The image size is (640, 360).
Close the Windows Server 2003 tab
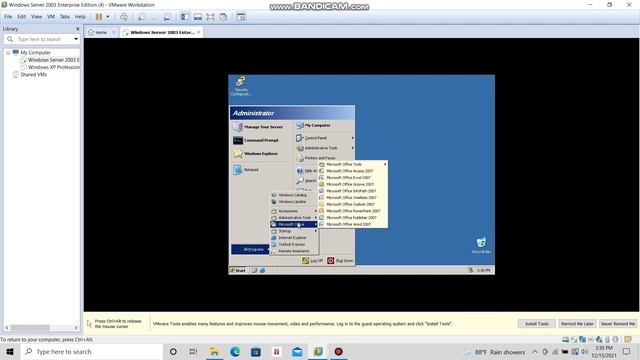199,32
